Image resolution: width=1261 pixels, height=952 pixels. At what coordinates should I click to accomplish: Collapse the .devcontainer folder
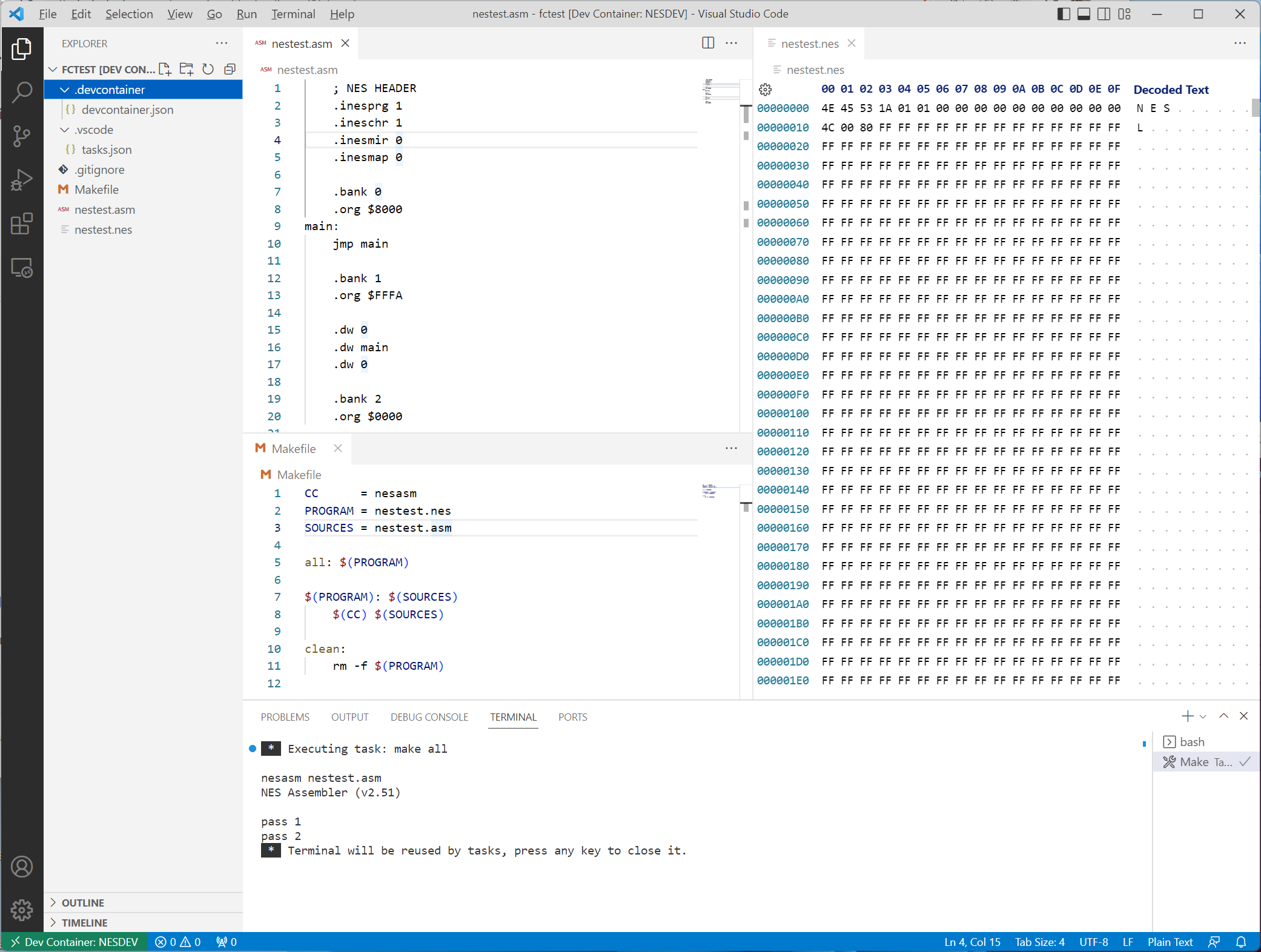pyautogui.click(x=65, y=90)
